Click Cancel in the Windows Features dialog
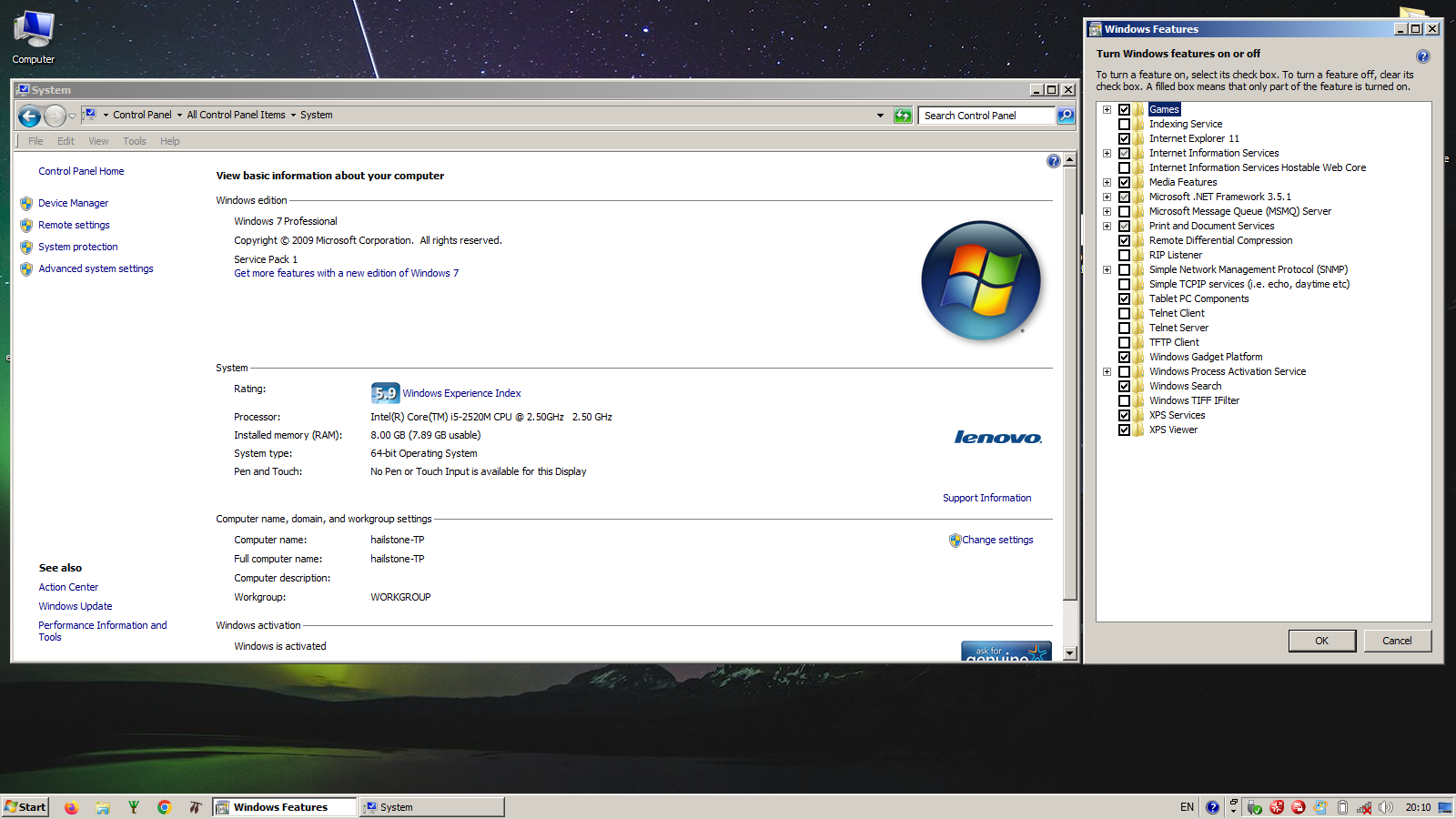This screenshot has height=819, width=1456. (1398, 641)
